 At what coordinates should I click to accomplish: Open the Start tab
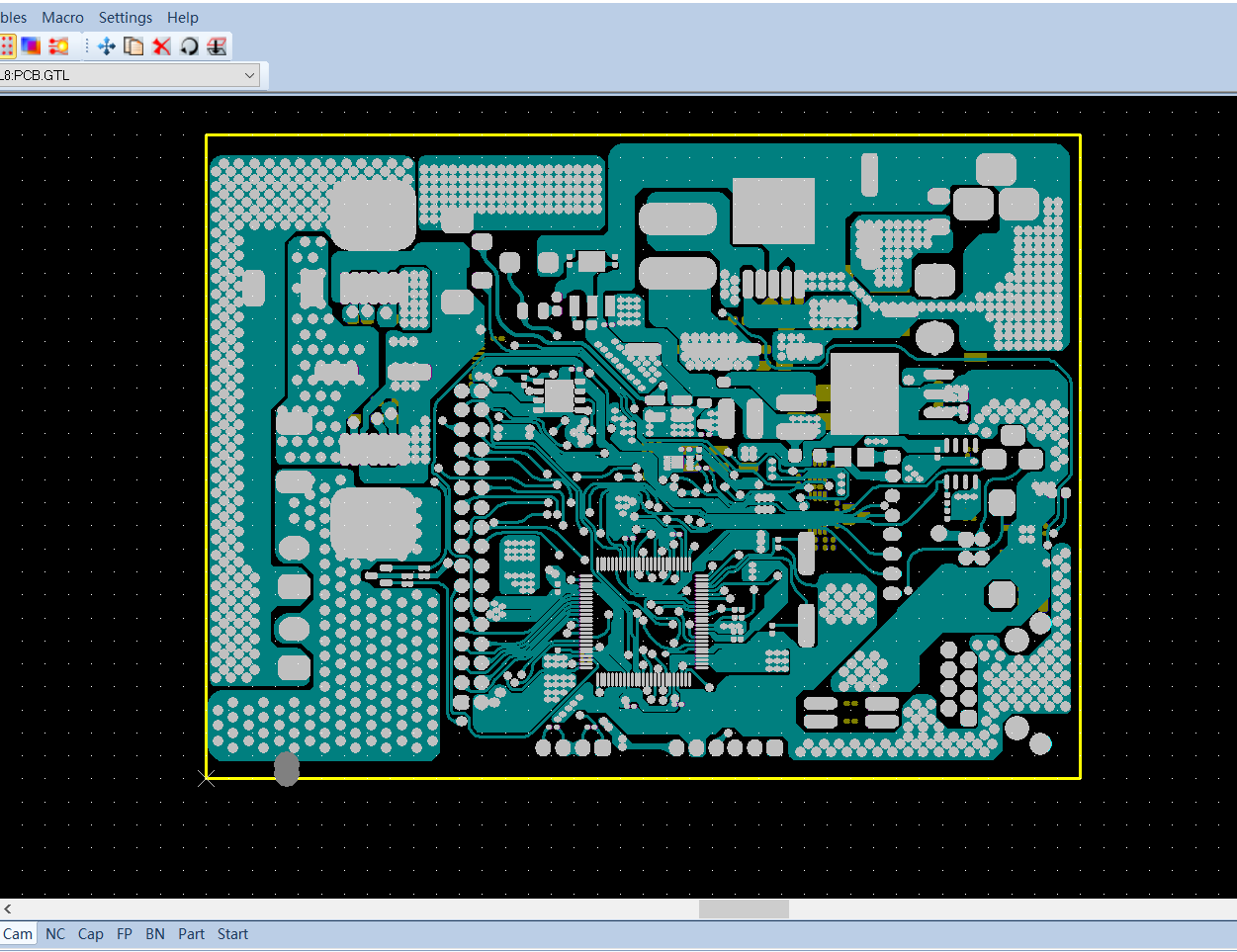233,934
